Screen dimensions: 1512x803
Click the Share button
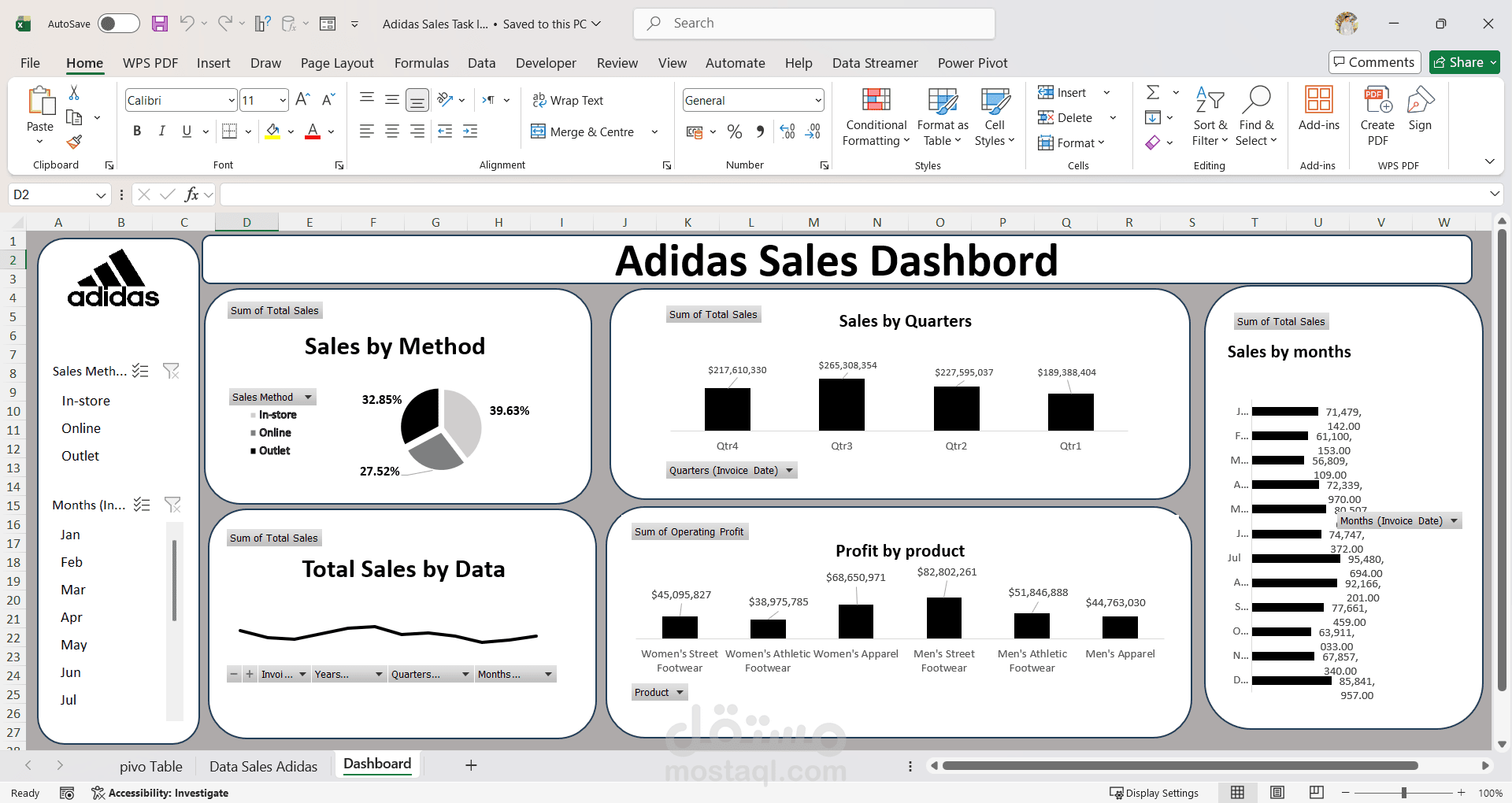1465,62
